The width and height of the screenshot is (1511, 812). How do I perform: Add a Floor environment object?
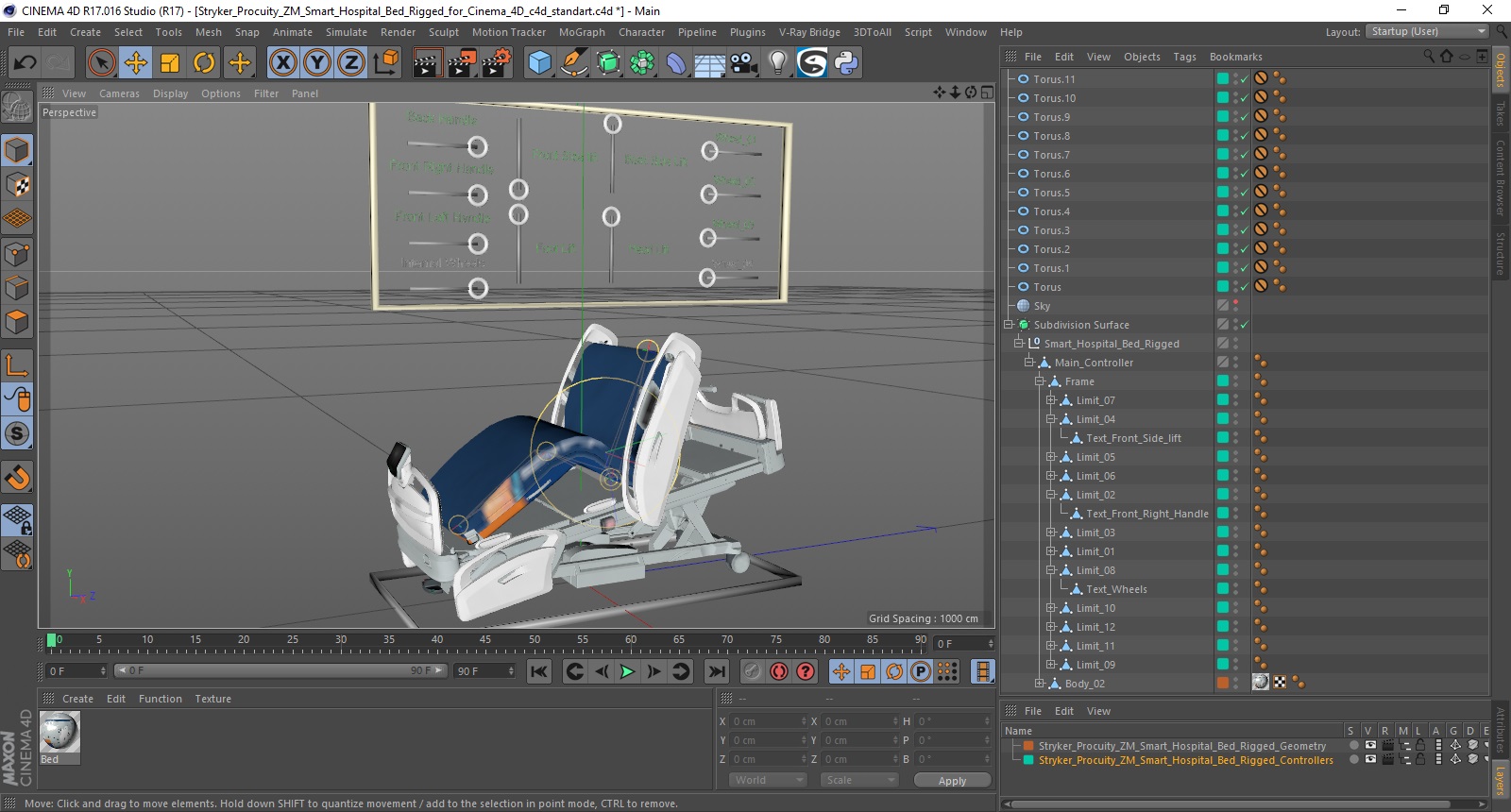click(x=710, y=63)
